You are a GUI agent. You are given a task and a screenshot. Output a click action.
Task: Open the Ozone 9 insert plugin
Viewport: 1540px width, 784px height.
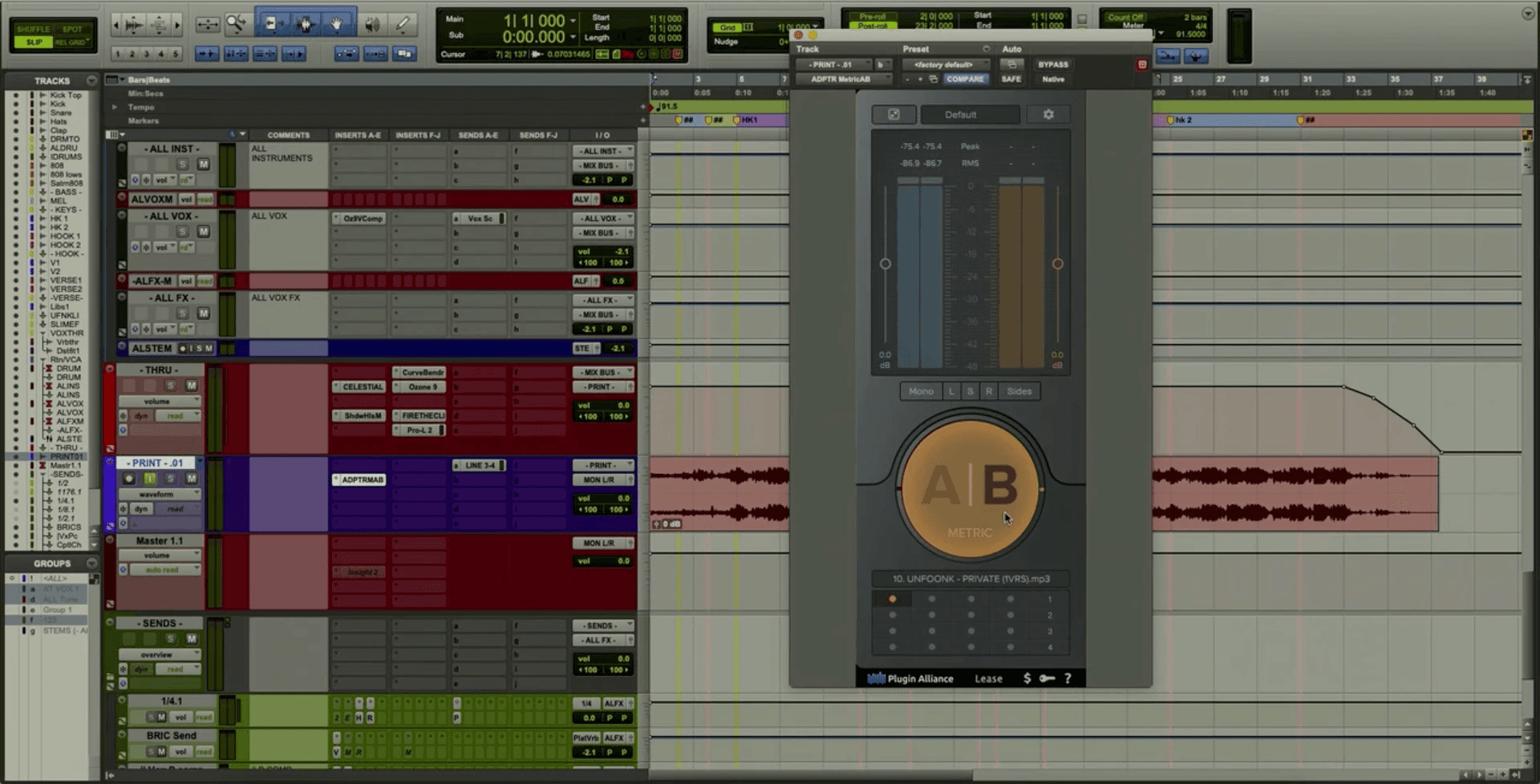point(419,386)
